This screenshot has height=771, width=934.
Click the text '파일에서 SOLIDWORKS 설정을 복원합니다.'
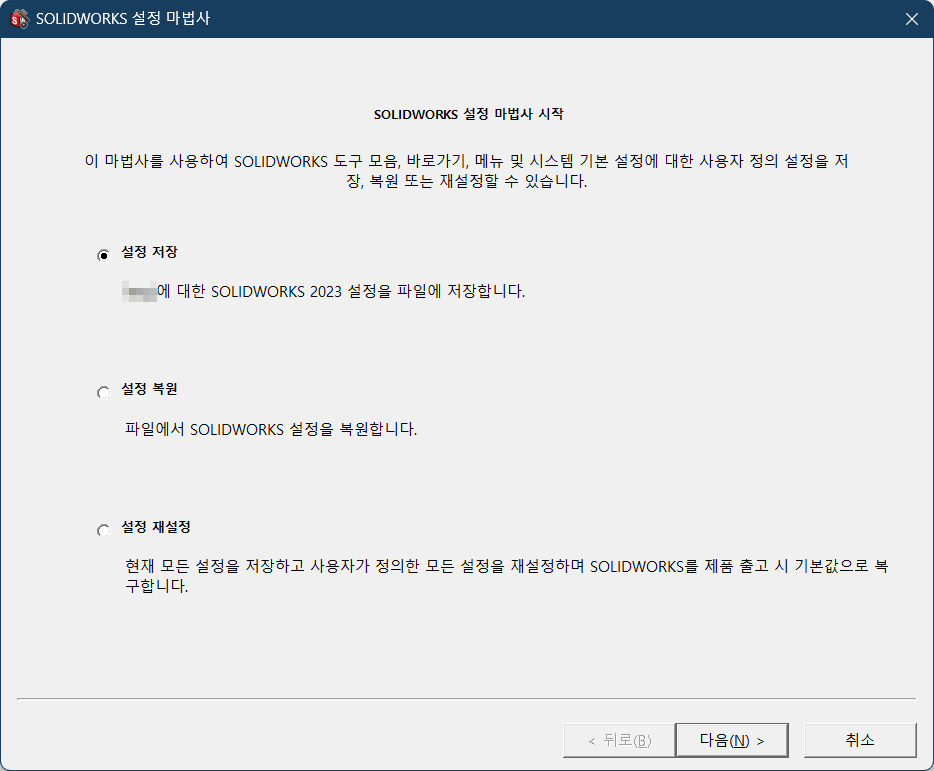[x=271, y=429]
